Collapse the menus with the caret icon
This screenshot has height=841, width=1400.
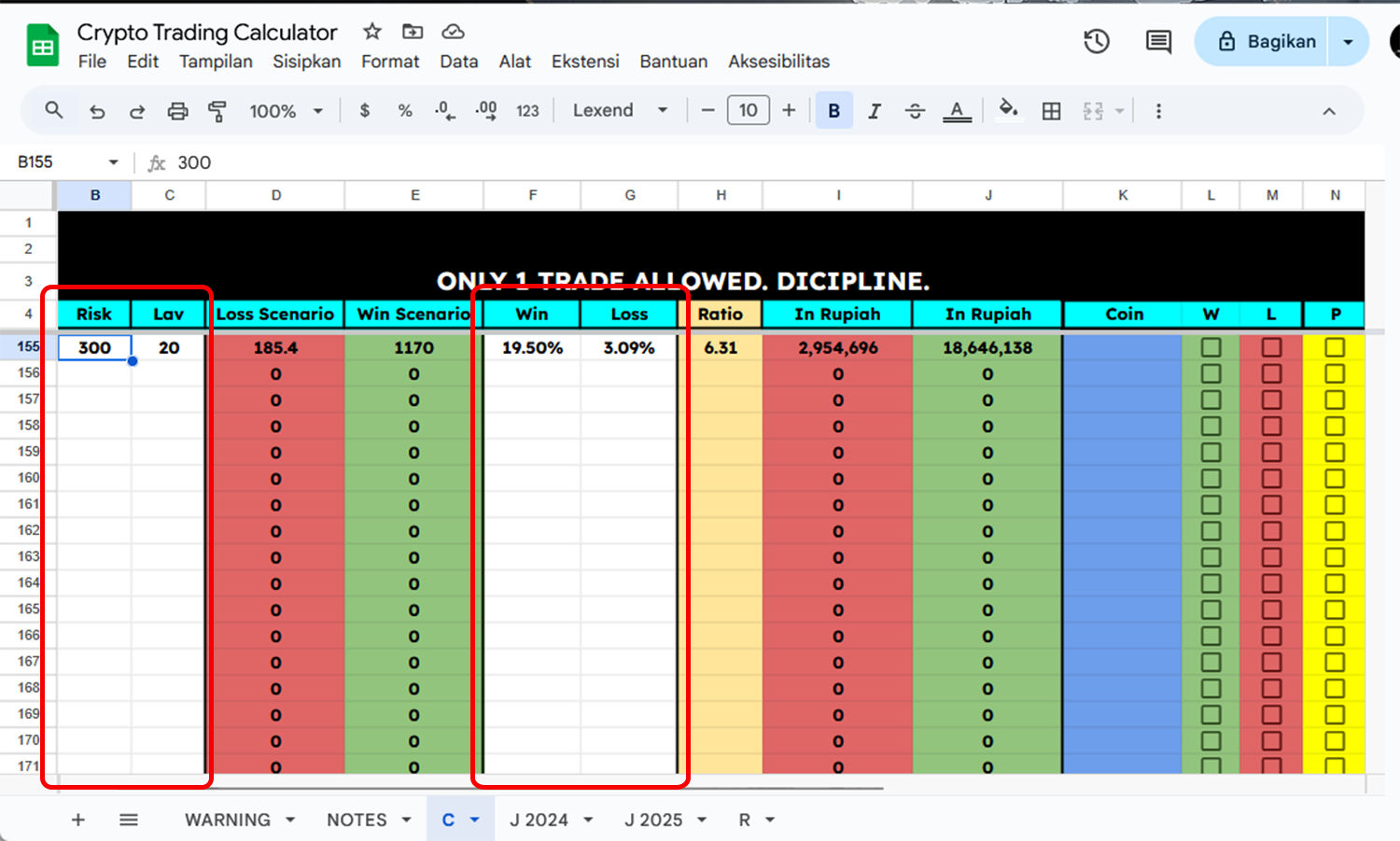[x=1329, y=111]
